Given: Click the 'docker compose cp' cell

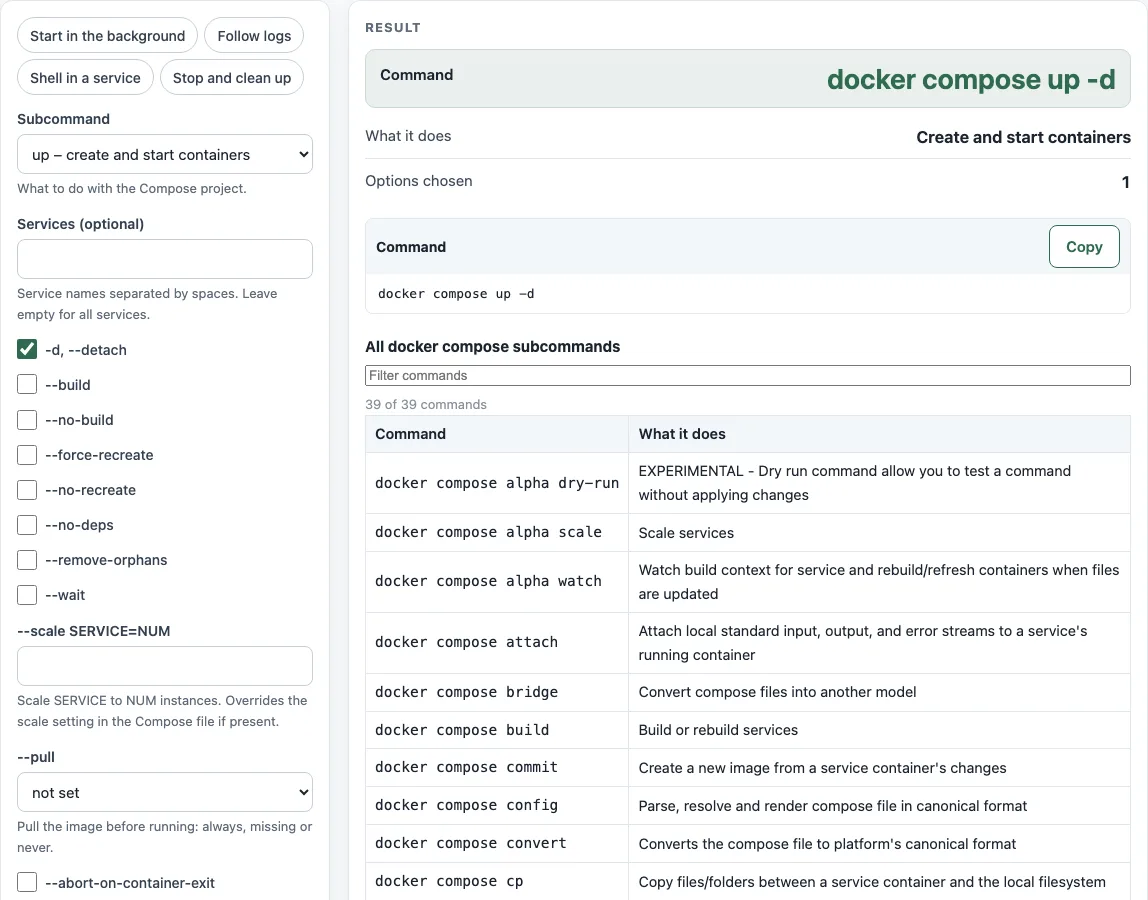Looking at the screenshot, I should coord(496,881).
